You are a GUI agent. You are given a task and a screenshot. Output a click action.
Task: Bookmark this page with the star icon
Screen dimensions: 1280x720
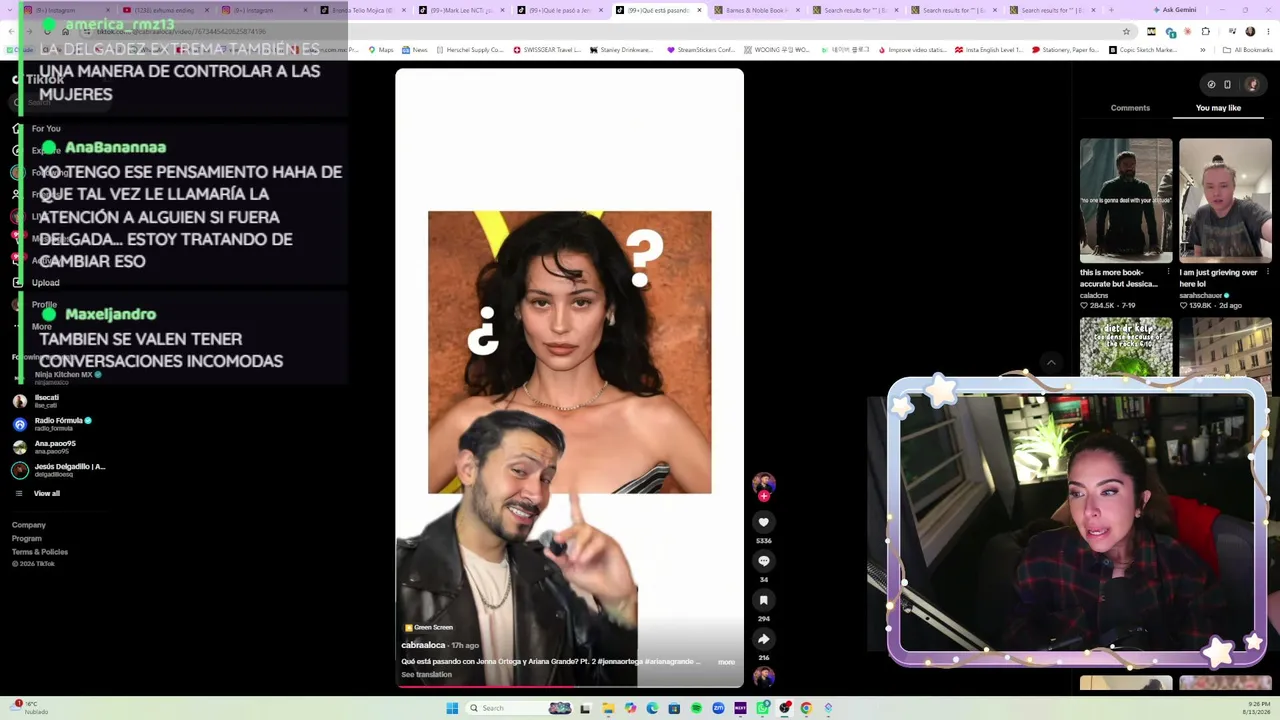(x=1126, y=31)
